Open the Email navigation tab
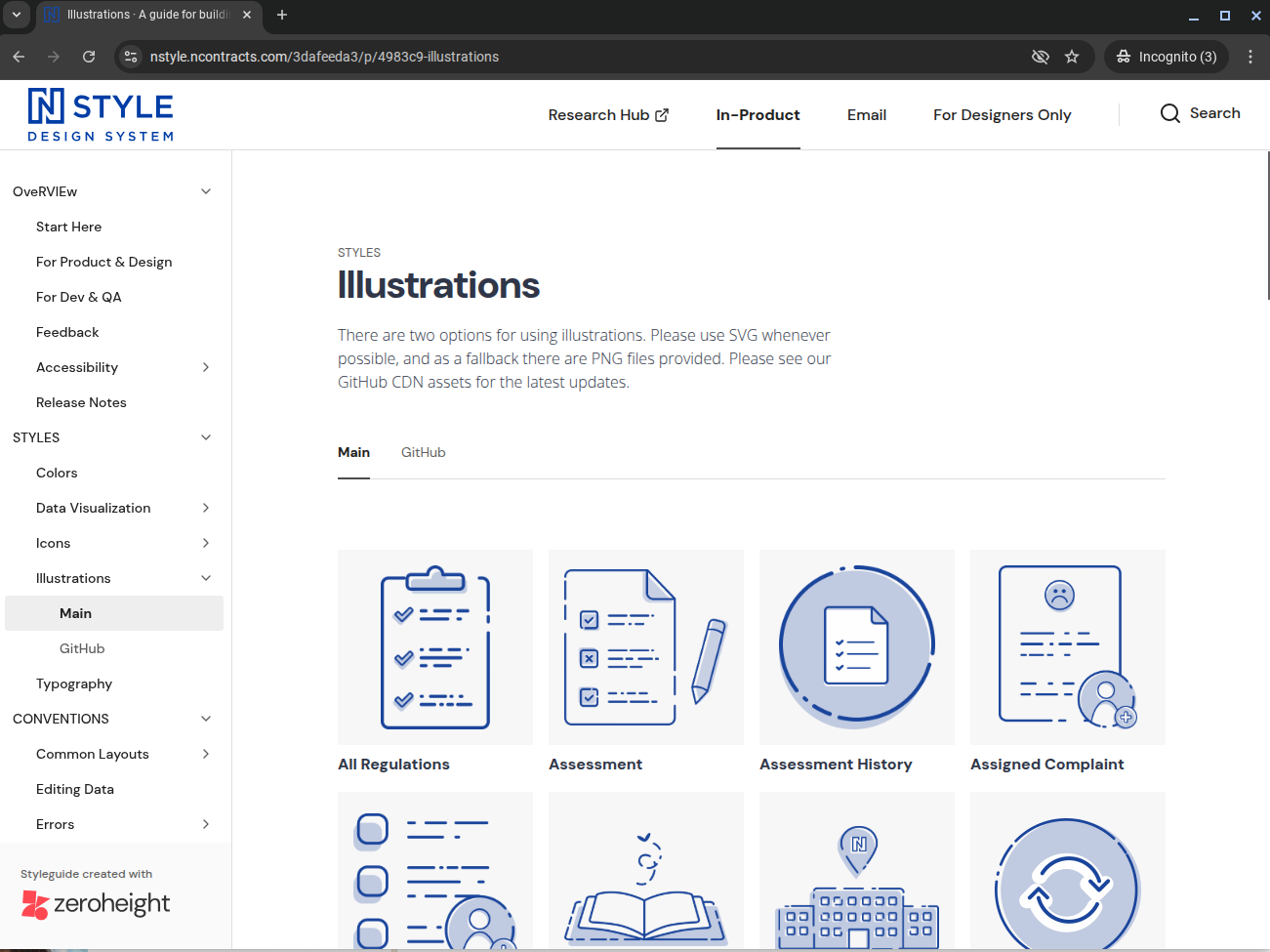The height and width of the screenshot is (952, 1270). pyautogui.click(x=866, y=115)
